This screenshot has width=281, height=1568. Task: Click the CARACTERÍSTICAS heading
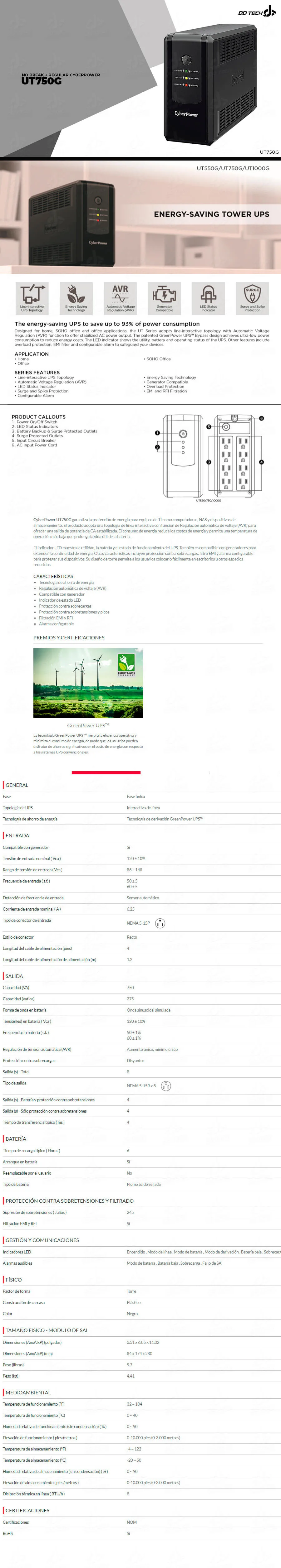[x=53, y=576]
